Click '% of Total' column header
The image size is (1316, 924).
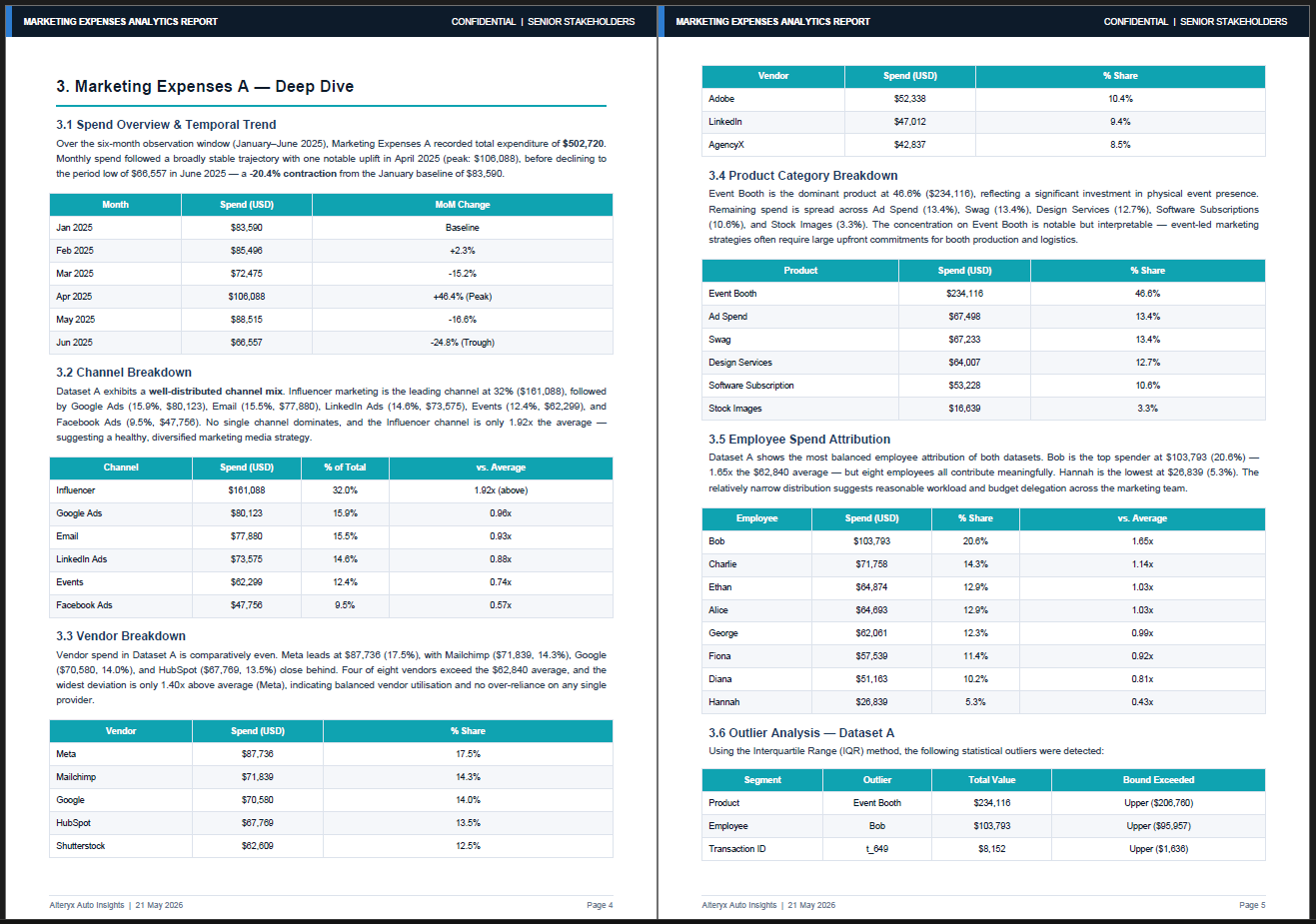(345, 467)
